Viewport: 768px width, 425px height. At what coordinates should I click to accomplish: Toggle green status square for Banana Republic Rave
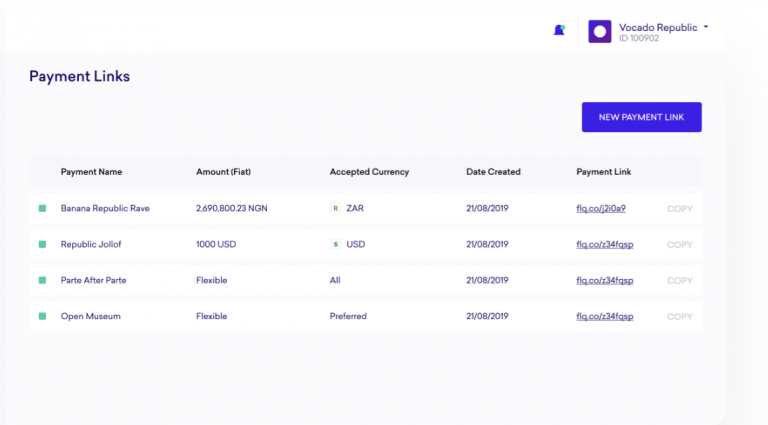(x=43, y=209)
